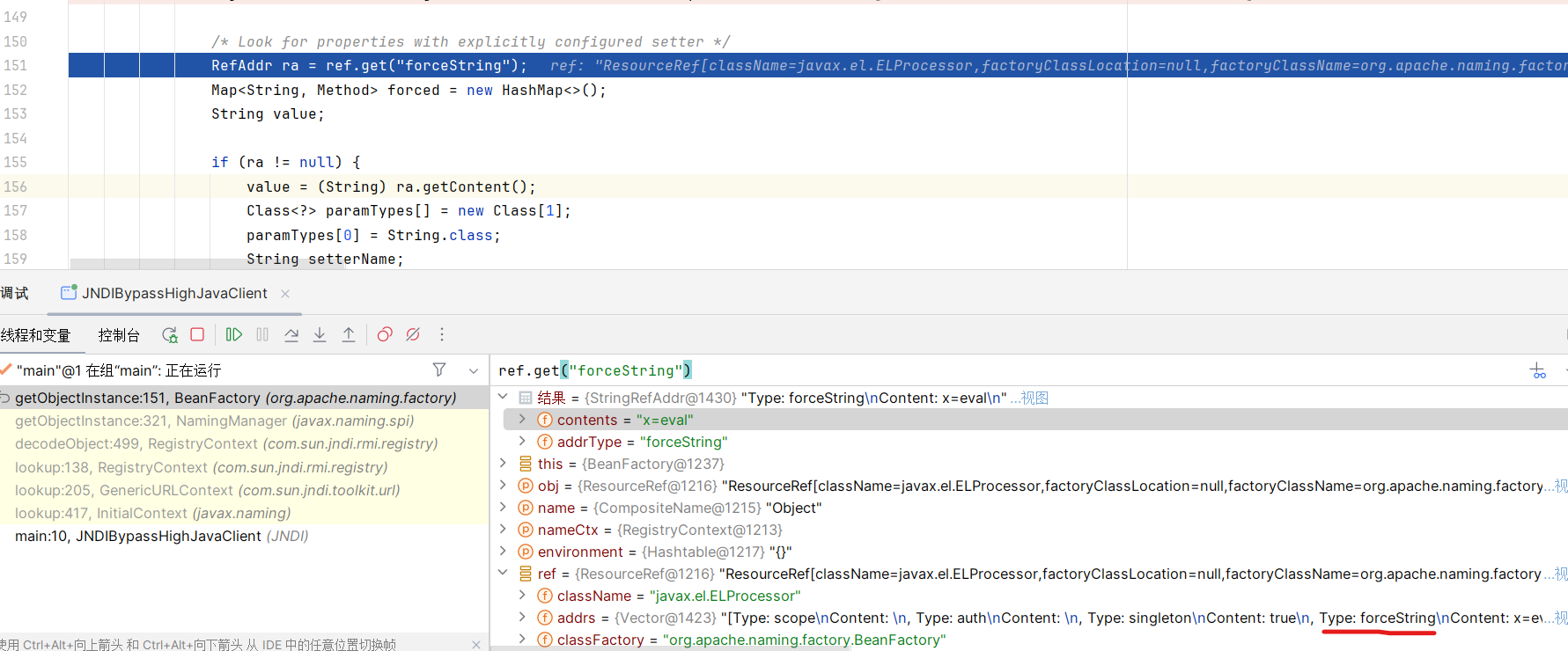Image resolution: width=1568 pixels, height=651 pixels.
Task: Add the evaluated expression to watches
Action: pos(1538,370)
